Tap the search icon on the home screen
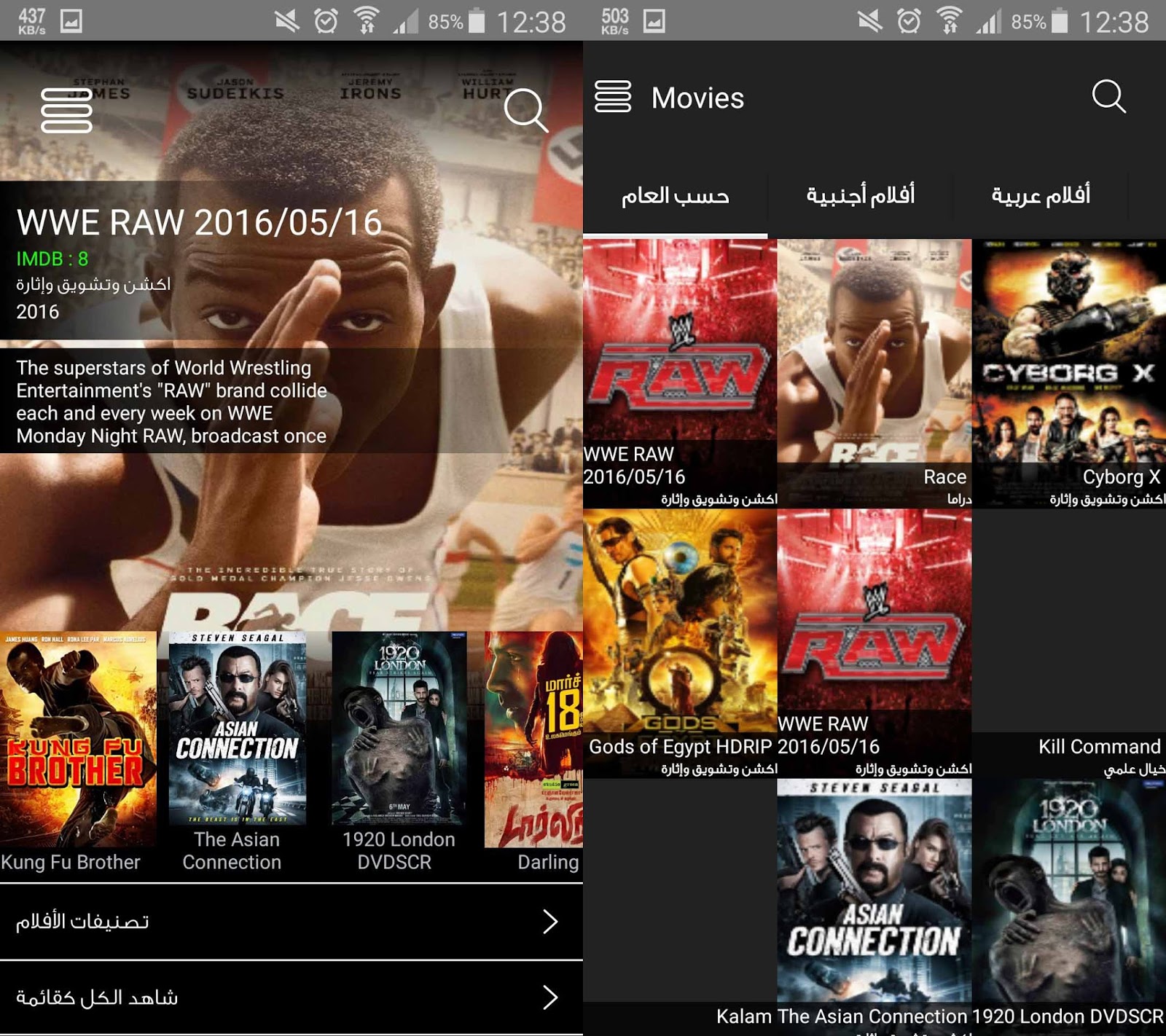This screenshot has width=1166, height=1036. coord(525,110)
